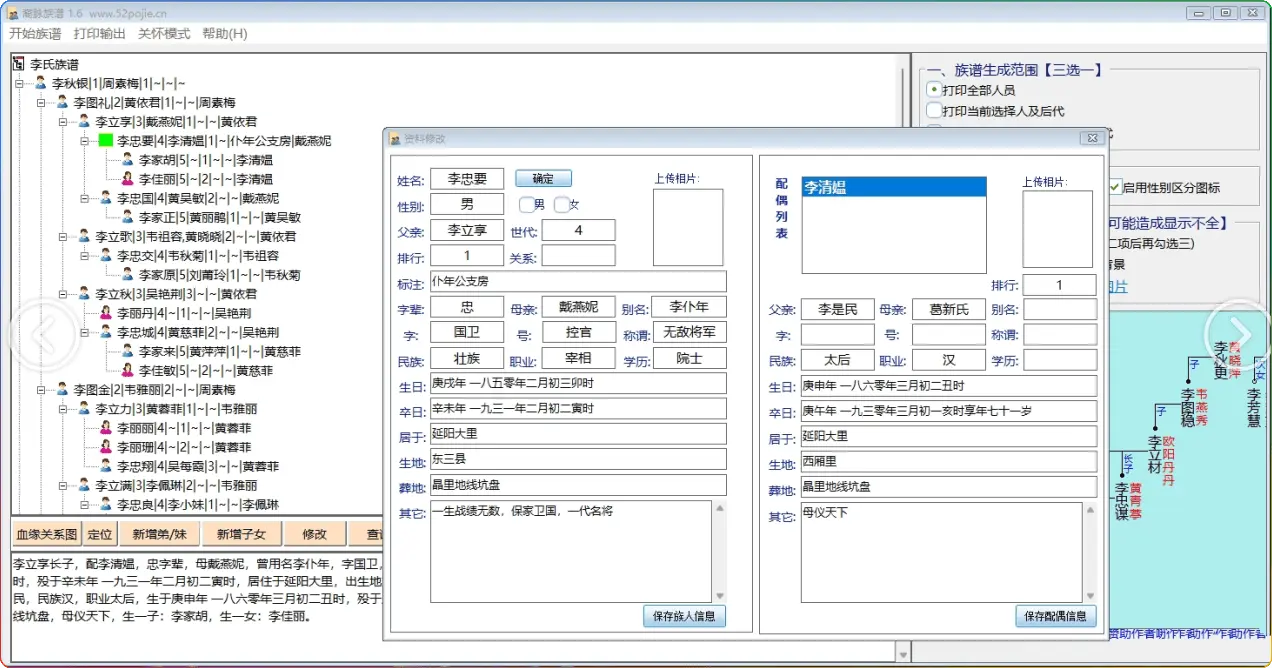The image size is (1272, 668).
Task: Click the right arrow navigation circle
Action: coord(1238,333)
